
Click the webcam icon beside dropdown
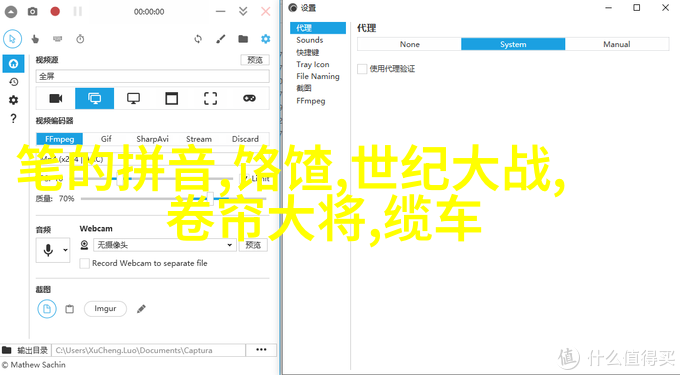(x=85, y=245)
